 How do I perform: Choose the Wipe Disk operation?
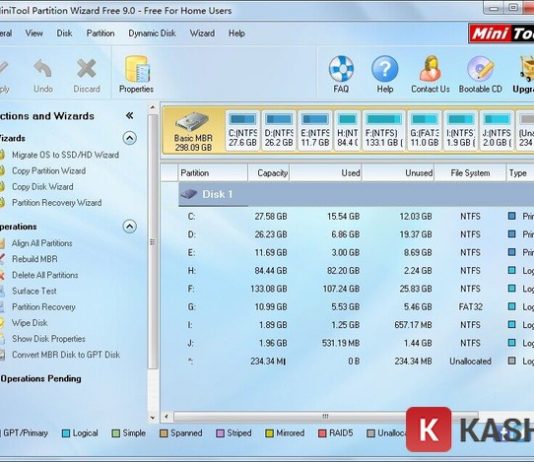(30, 323)
